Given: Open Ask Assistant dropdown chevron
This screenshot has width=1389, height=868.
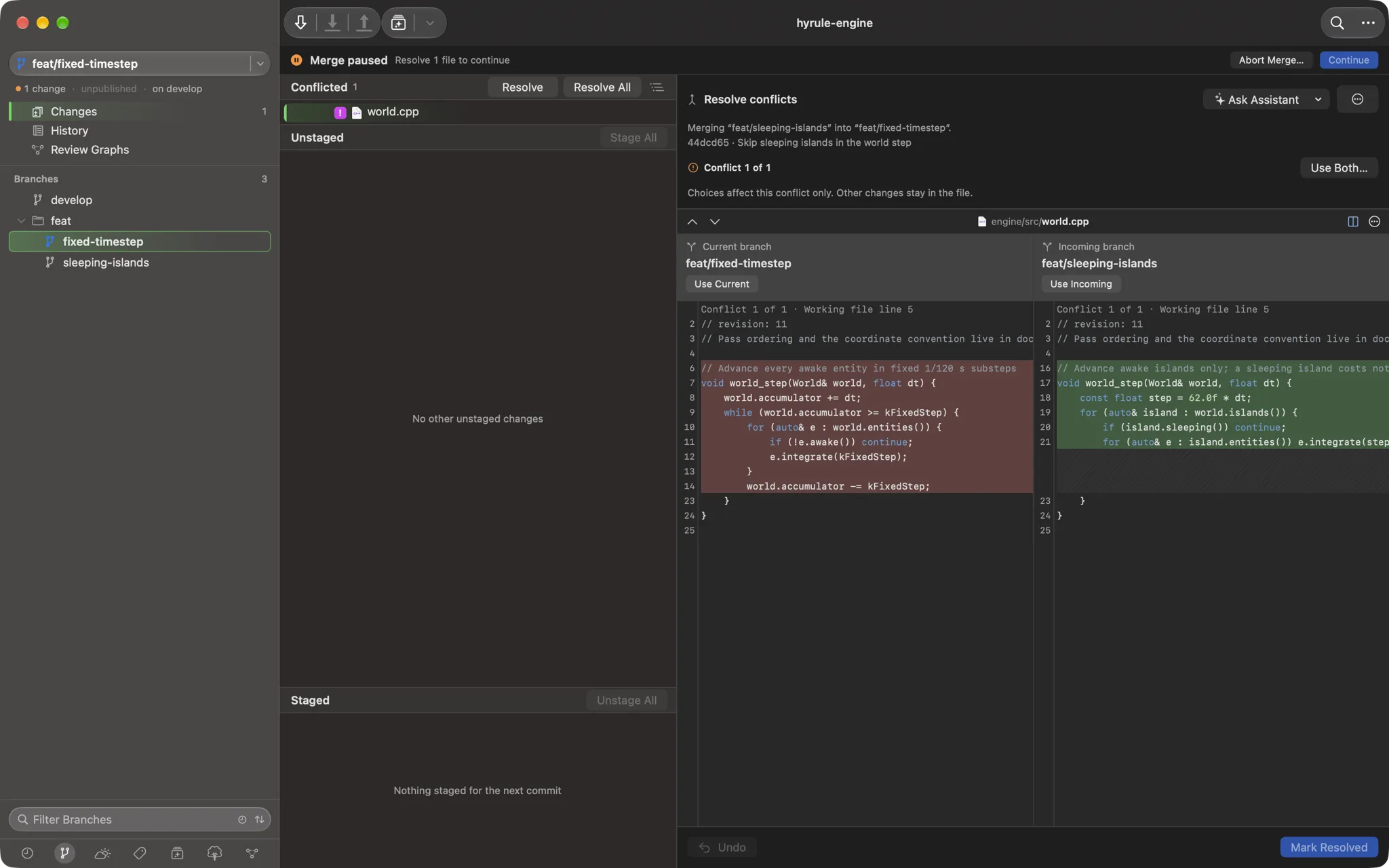Looking at the screenshot, I should pyautogui.click(x=1318, y=99).
